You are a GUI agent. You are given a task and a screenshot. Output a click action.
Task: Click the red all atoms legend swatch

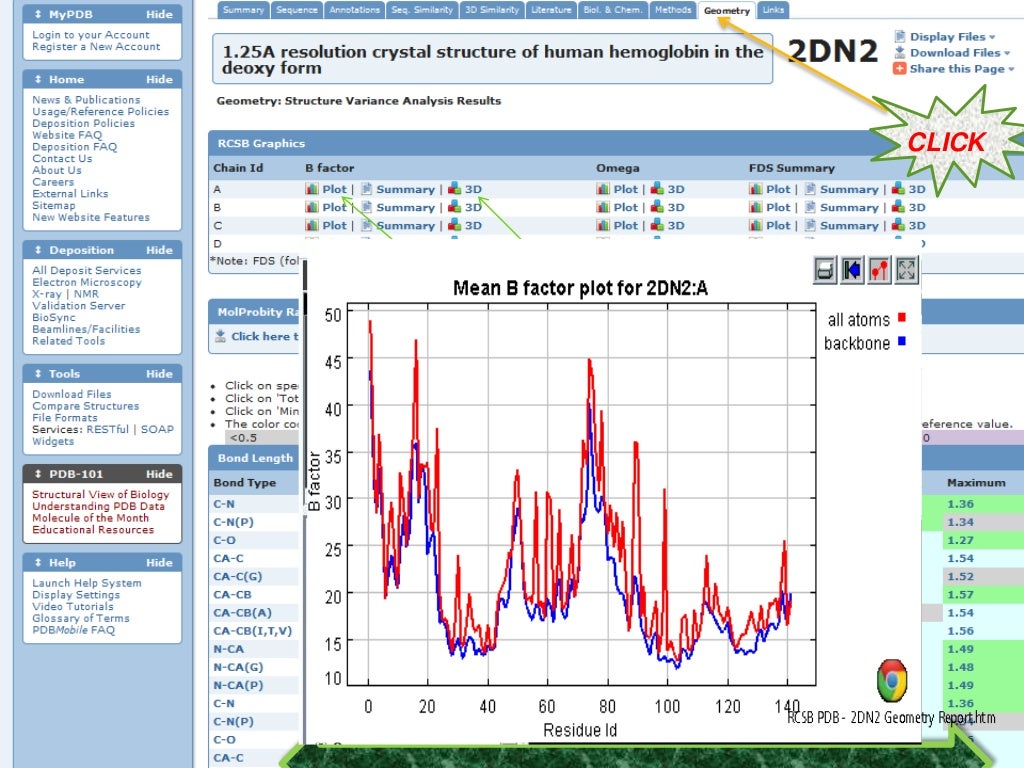click(x=901, y=317)
